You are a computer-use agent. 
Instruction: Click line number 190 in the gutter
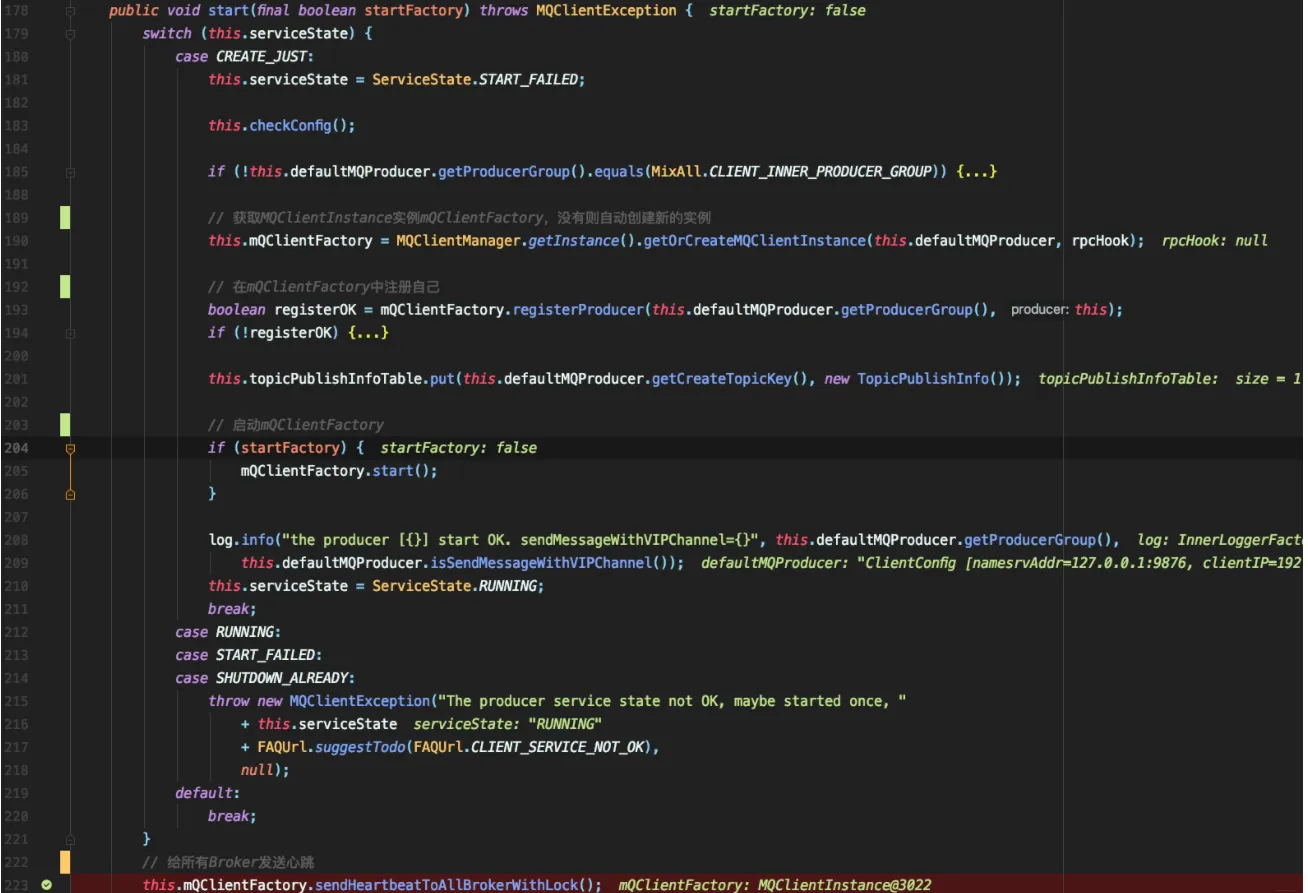coord(16,241)
